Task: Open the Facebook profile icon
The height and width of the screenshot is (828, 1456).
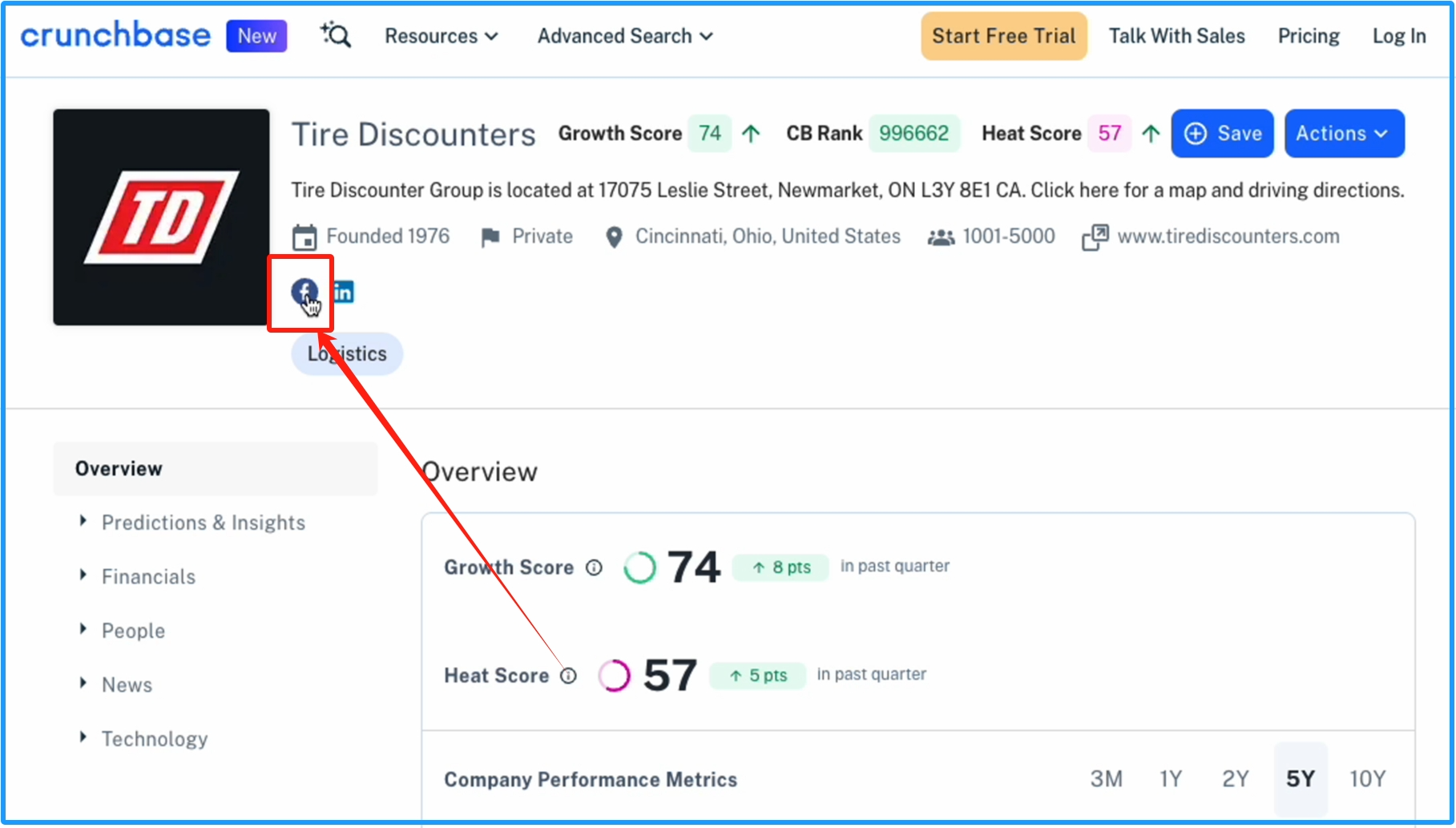Action: click(305, 291)
